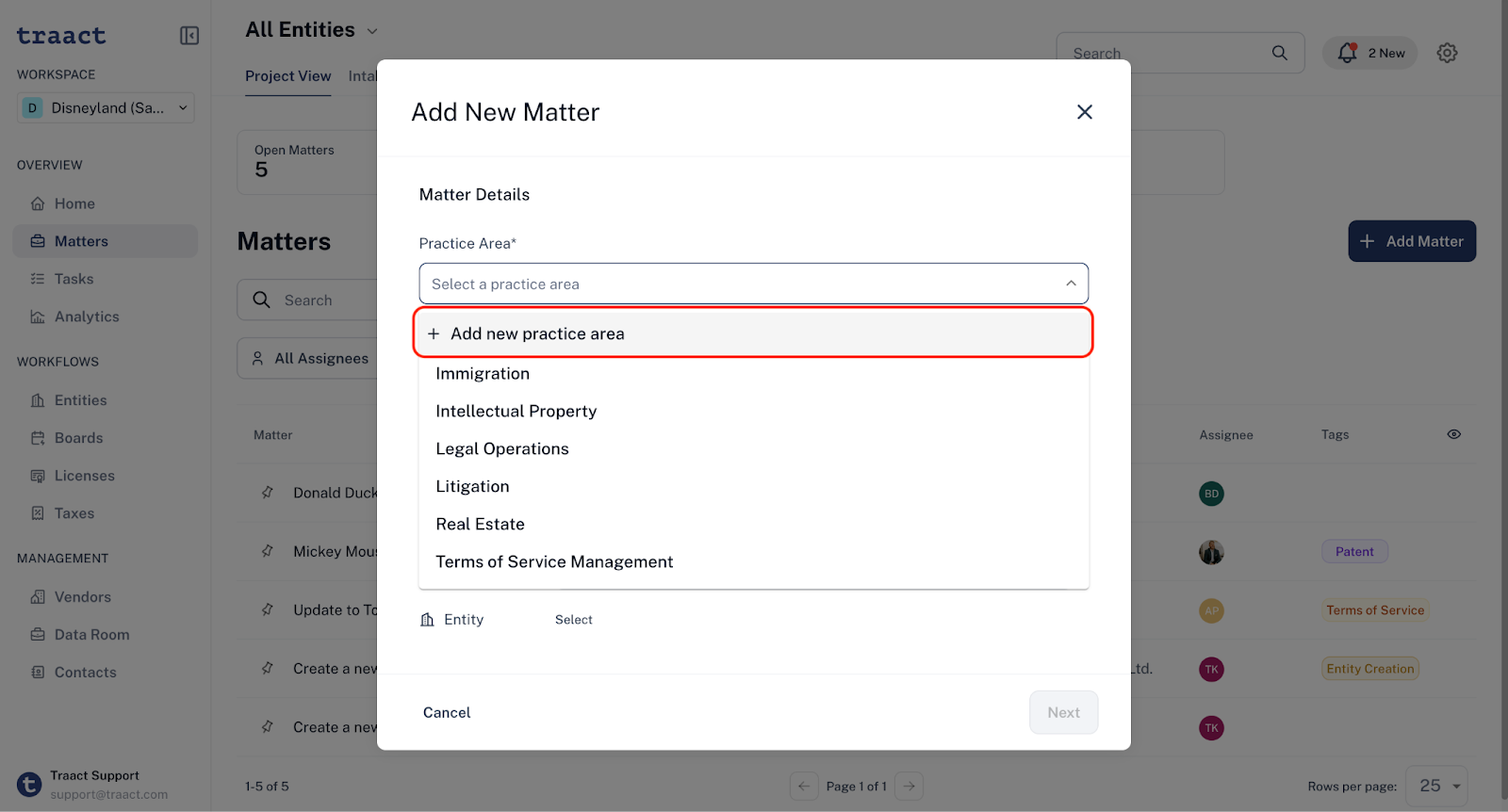Pin the Mickey Mouse matter row
1508x812 pixels.
pyautogui.click(x=268, y=551)
